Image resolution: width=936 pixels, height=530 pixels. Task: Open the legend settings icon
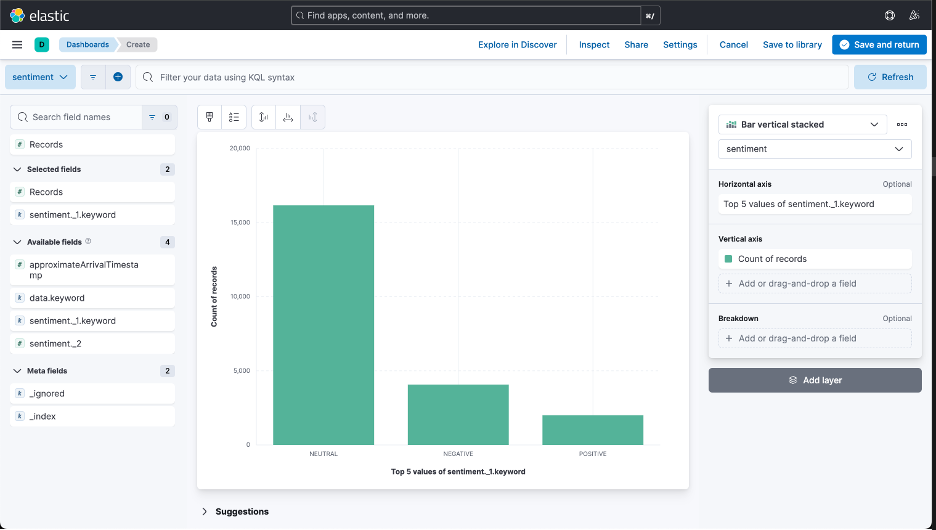234,117
